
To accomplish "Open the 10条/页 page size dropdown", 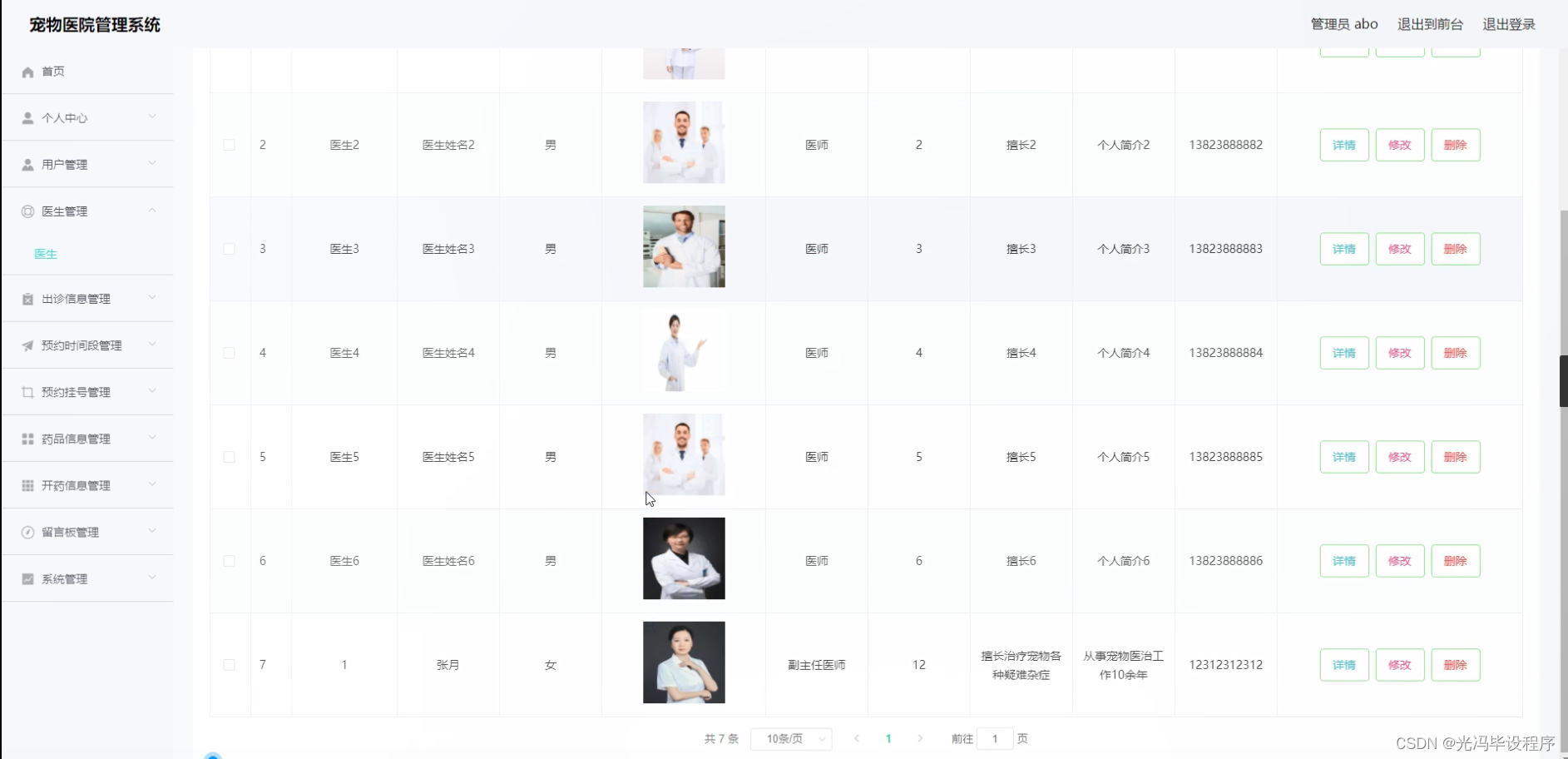I will point(791,739).
